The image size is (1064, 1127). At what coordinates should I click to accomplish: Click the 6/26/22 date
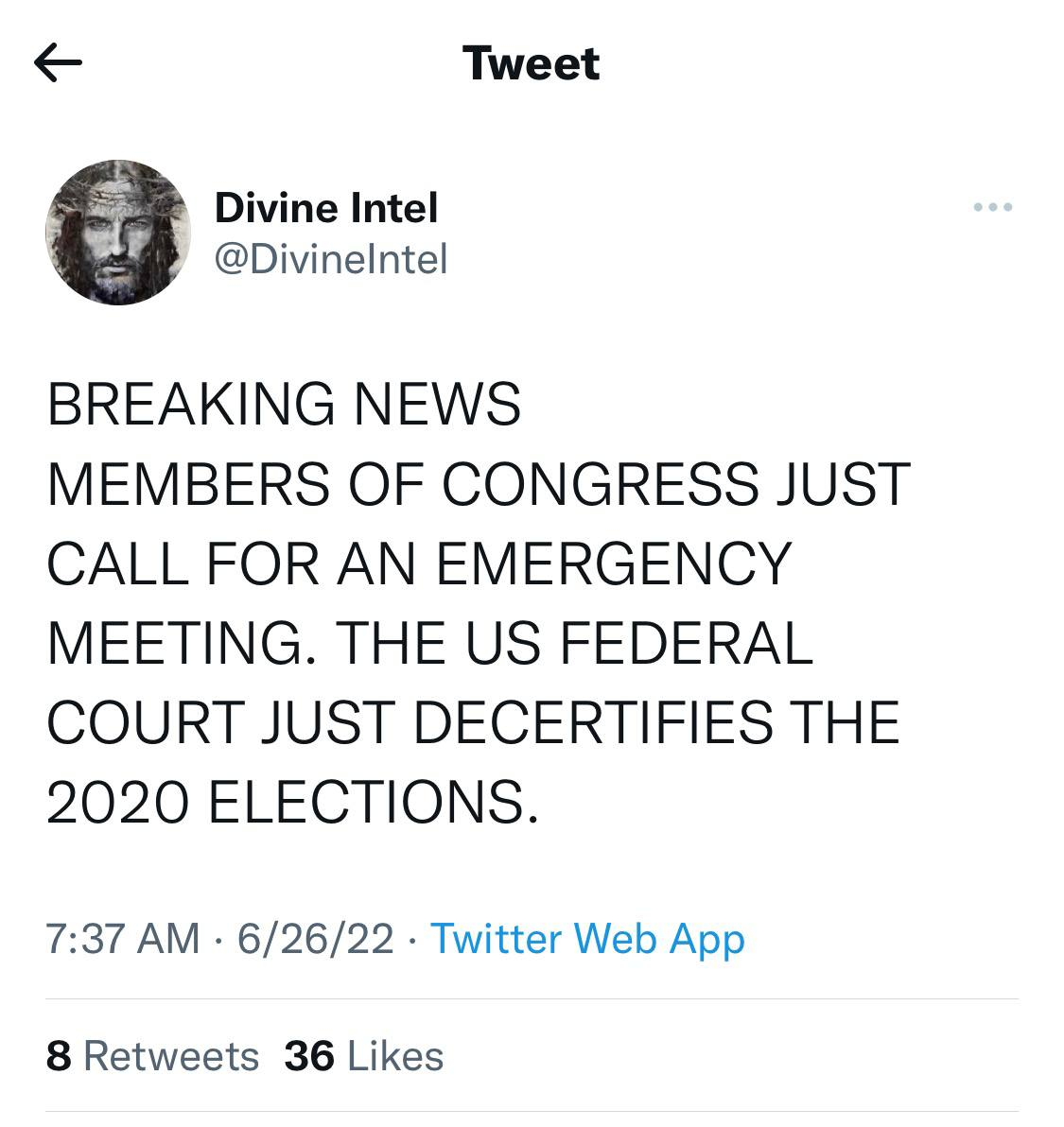(316, 939)
